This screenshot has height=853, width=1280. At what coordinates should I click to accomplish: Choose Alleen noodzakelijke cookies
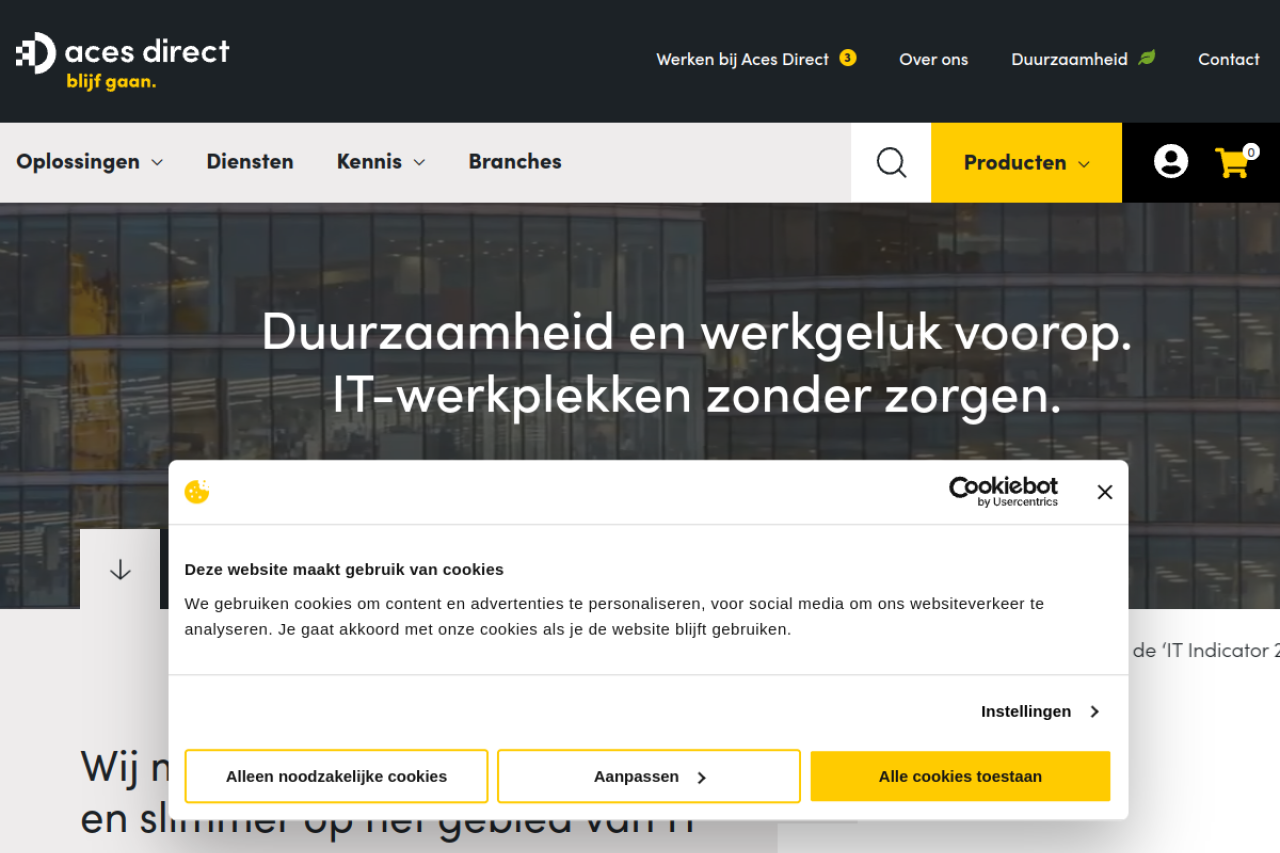pyautogui.click(x=336, y=776)
